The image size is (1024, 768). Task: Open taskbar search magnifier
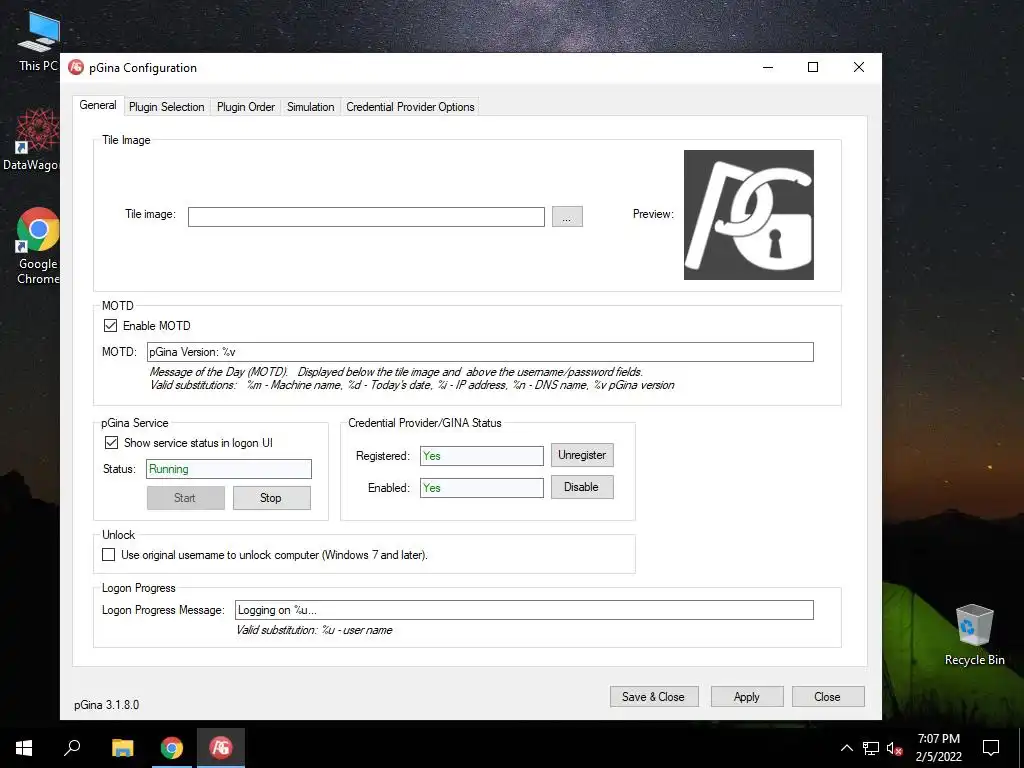pyautogui.click(x=72, y=748)
